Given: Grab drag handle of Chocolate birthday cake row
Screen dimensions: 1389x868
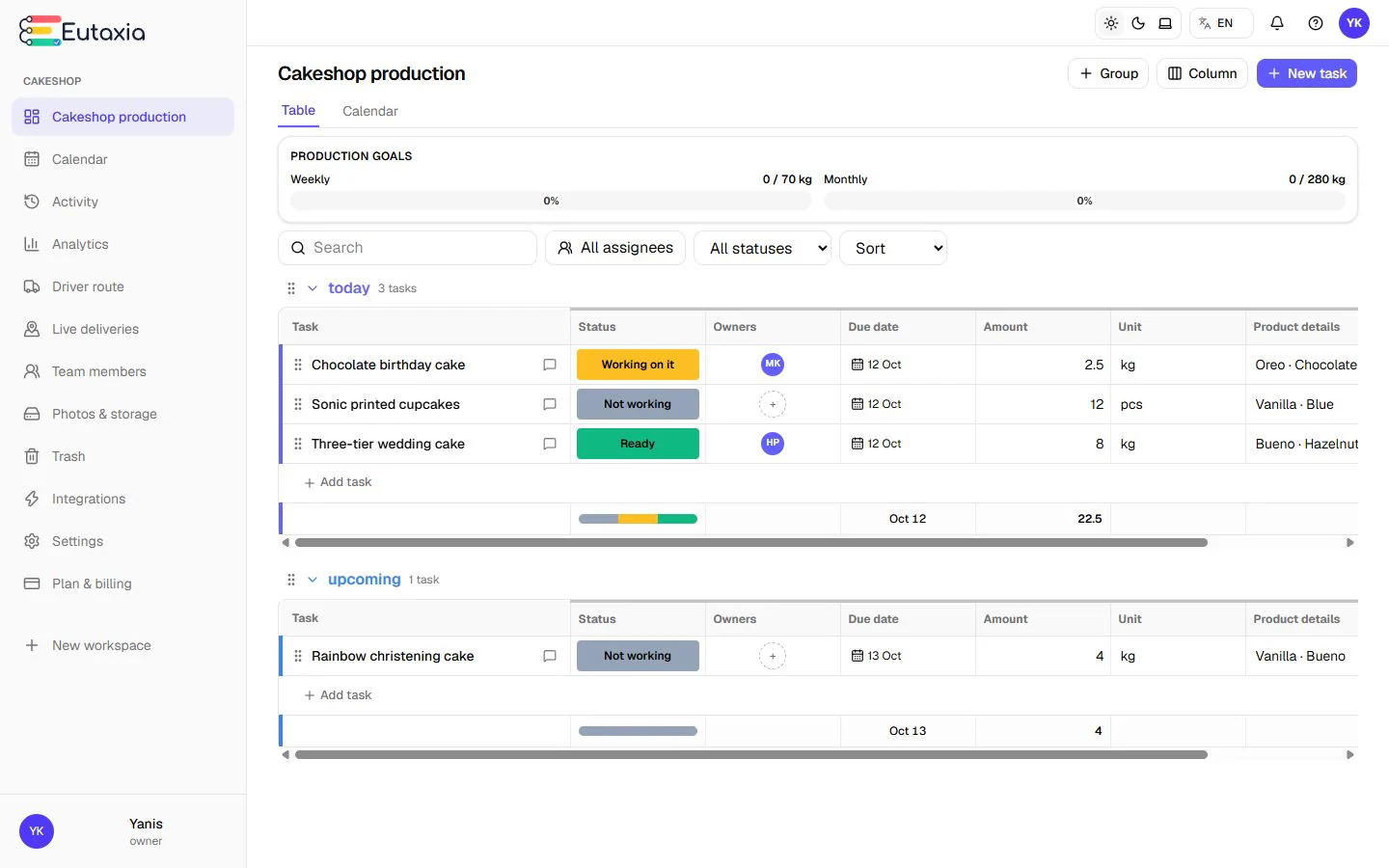Looking at the screenshot, I should pyautogui.click(x=298, y=365).
